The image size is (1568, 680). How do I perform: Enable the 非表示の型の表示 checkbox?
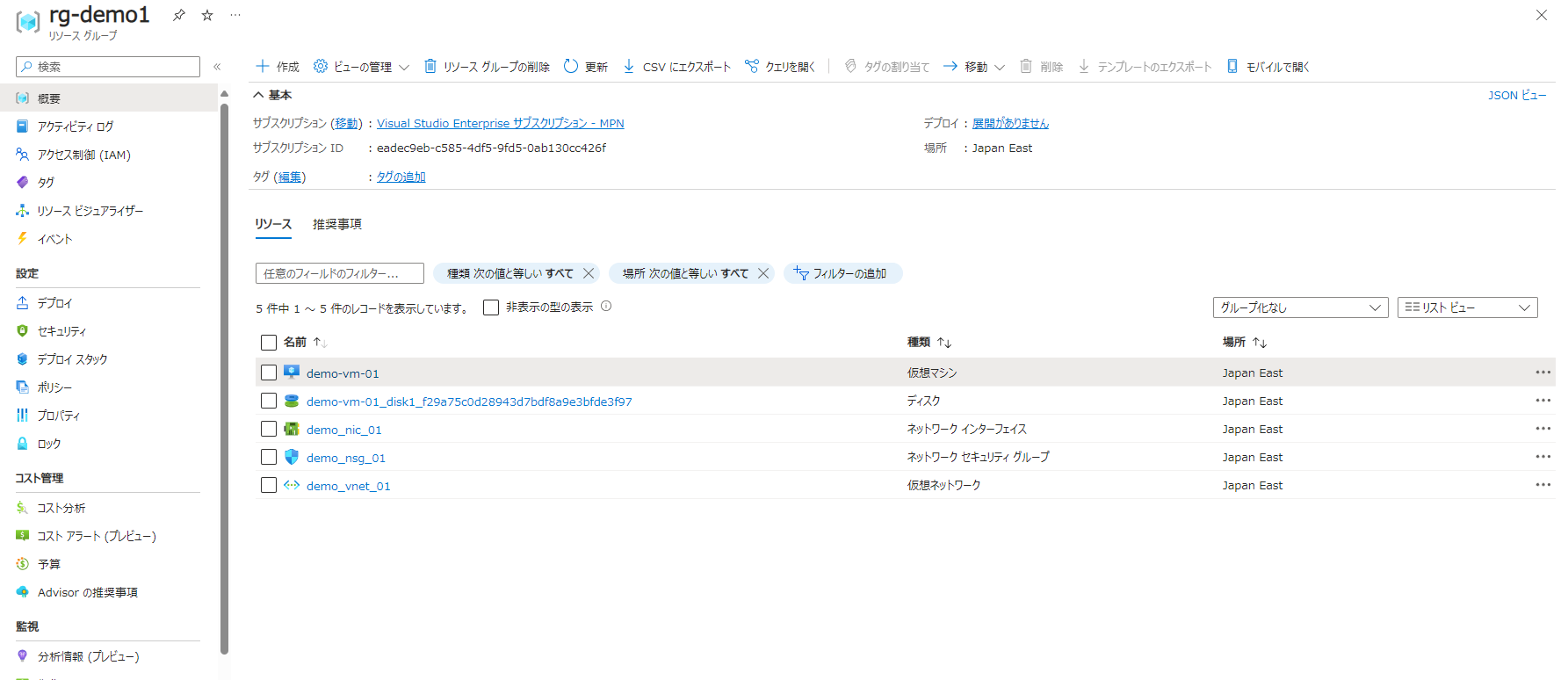[491, 307]
